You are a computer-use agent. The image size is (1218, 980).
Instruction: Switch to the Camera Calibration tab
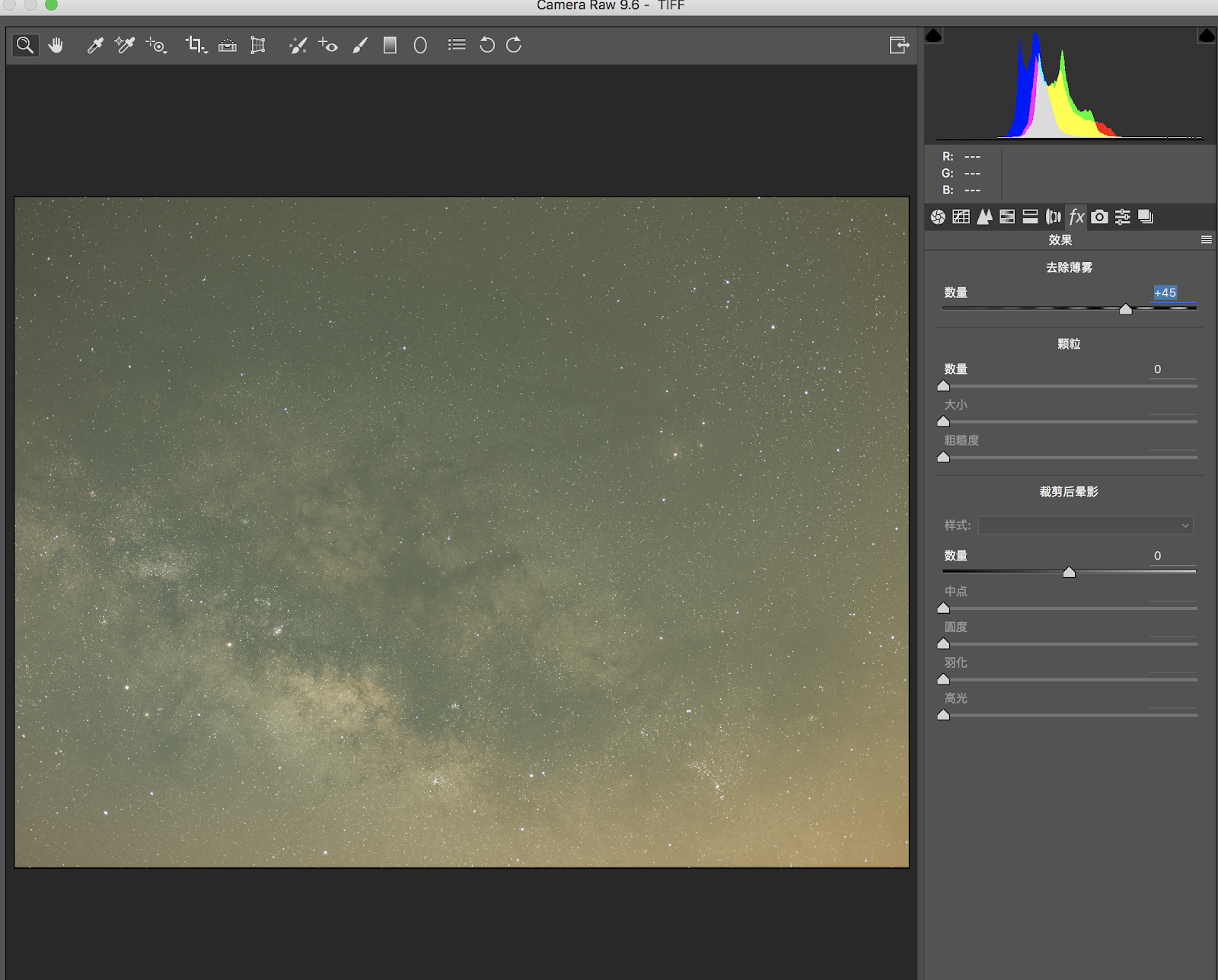click(x=1099, y=217)
